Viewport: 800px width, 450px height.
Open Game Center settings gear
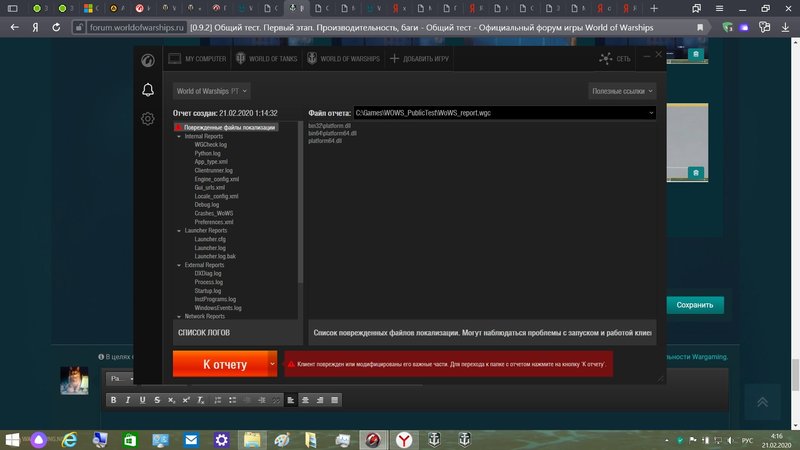148,119
